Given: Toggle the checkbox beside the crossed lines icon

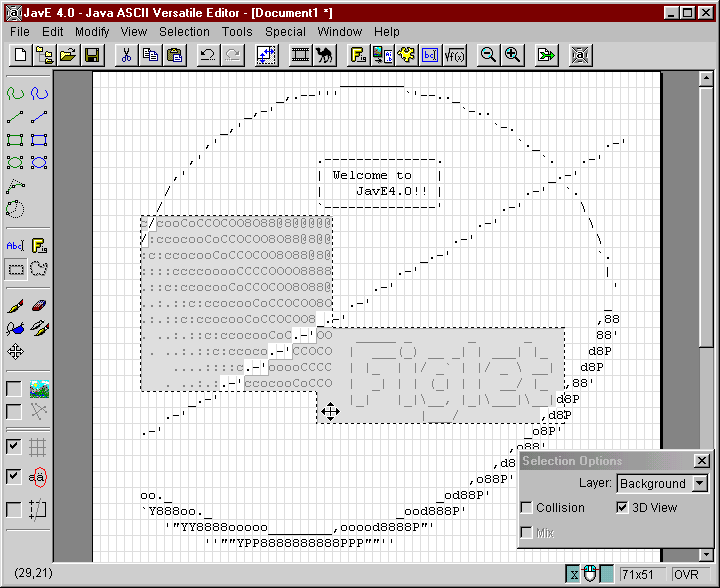Looking at the screenshot, I should coord(14,412).
